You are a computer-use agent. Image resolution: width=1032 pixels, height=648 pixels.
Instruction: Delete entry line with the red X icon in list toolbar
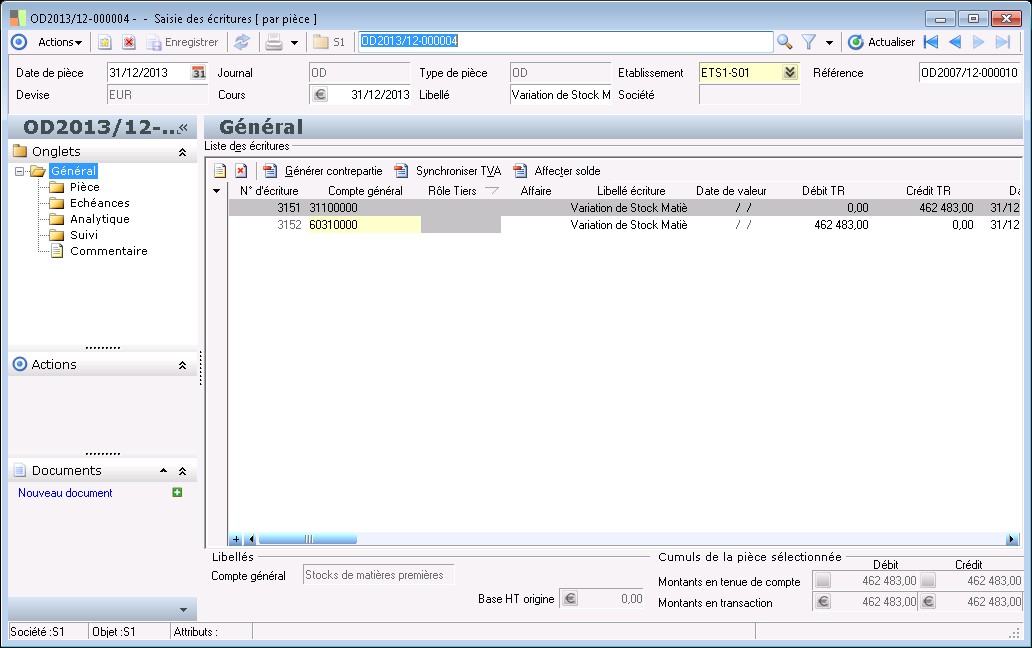pyautogui.click(x=242, y=171)
